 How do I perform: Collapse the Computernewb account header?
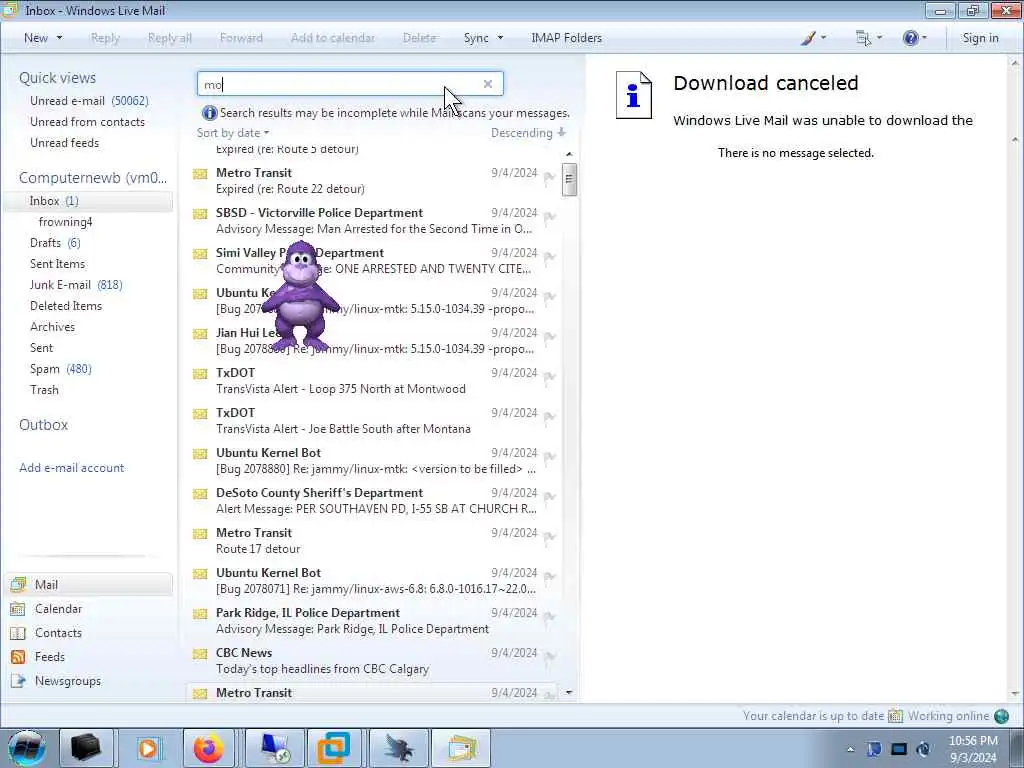(x=93, y=178)
